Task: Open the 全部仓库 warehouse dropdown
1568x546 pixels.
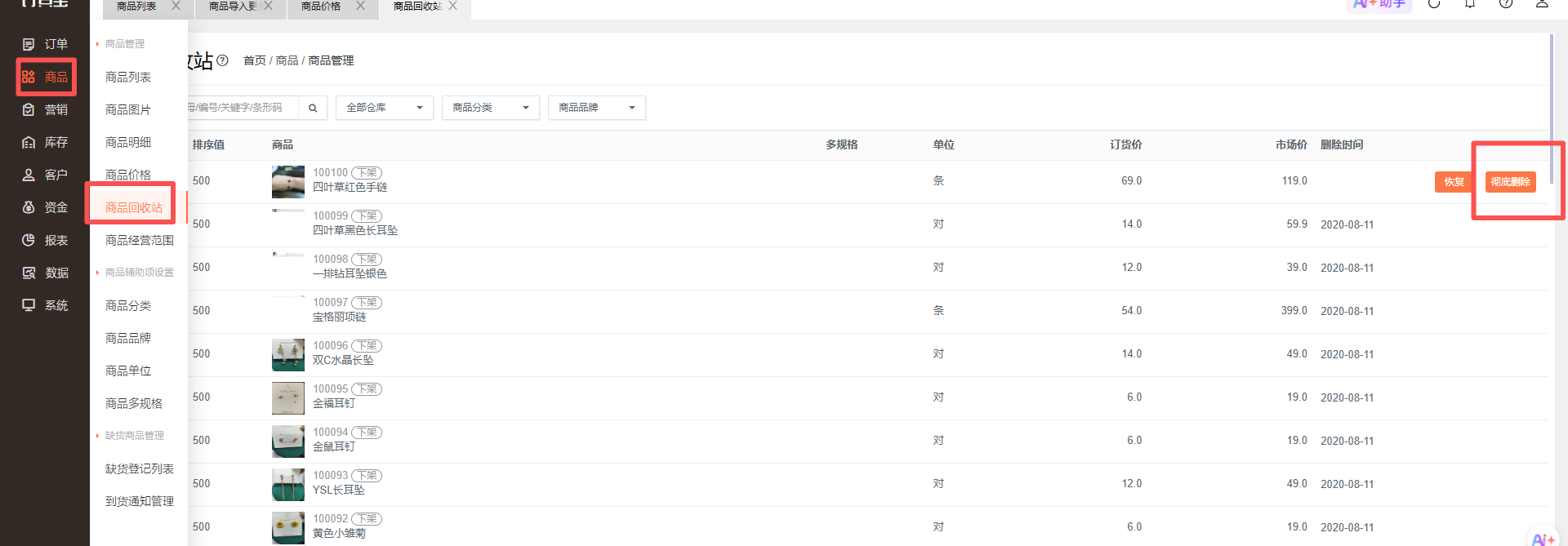Action: coord(385,108)
